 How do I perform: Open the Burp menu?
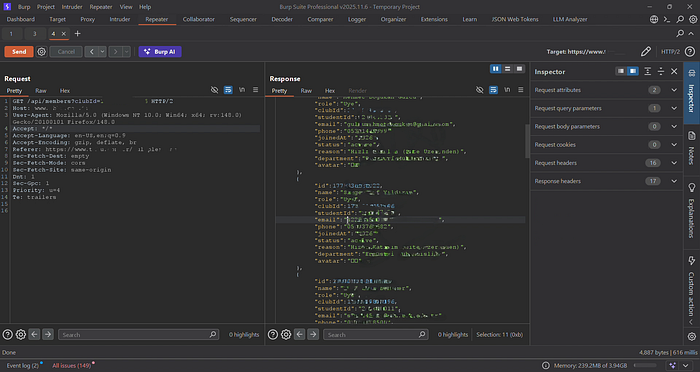point(24,7)
